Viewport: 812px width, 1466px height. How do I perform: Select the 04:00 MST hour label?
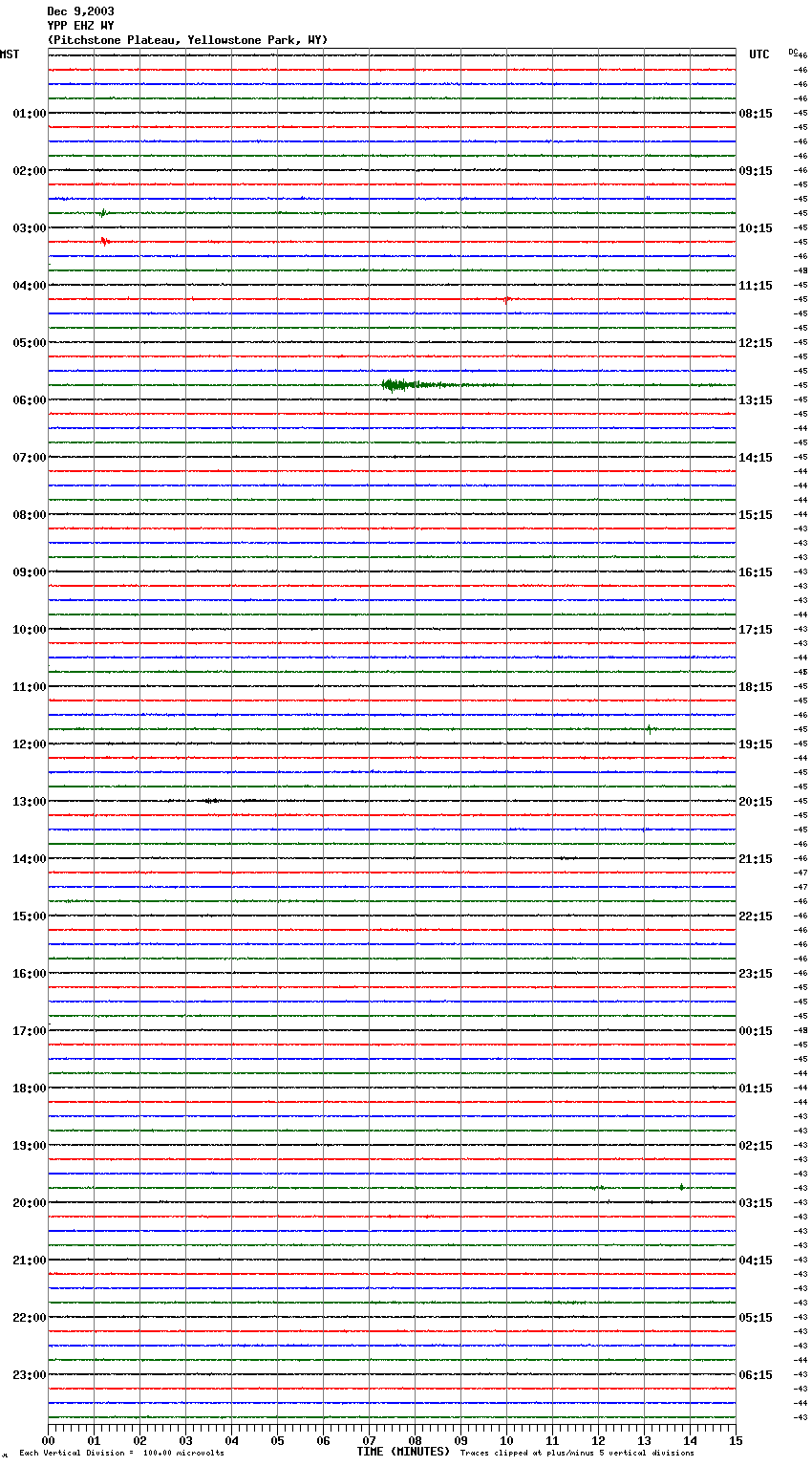pyautogui.click(x=30, y=286)
